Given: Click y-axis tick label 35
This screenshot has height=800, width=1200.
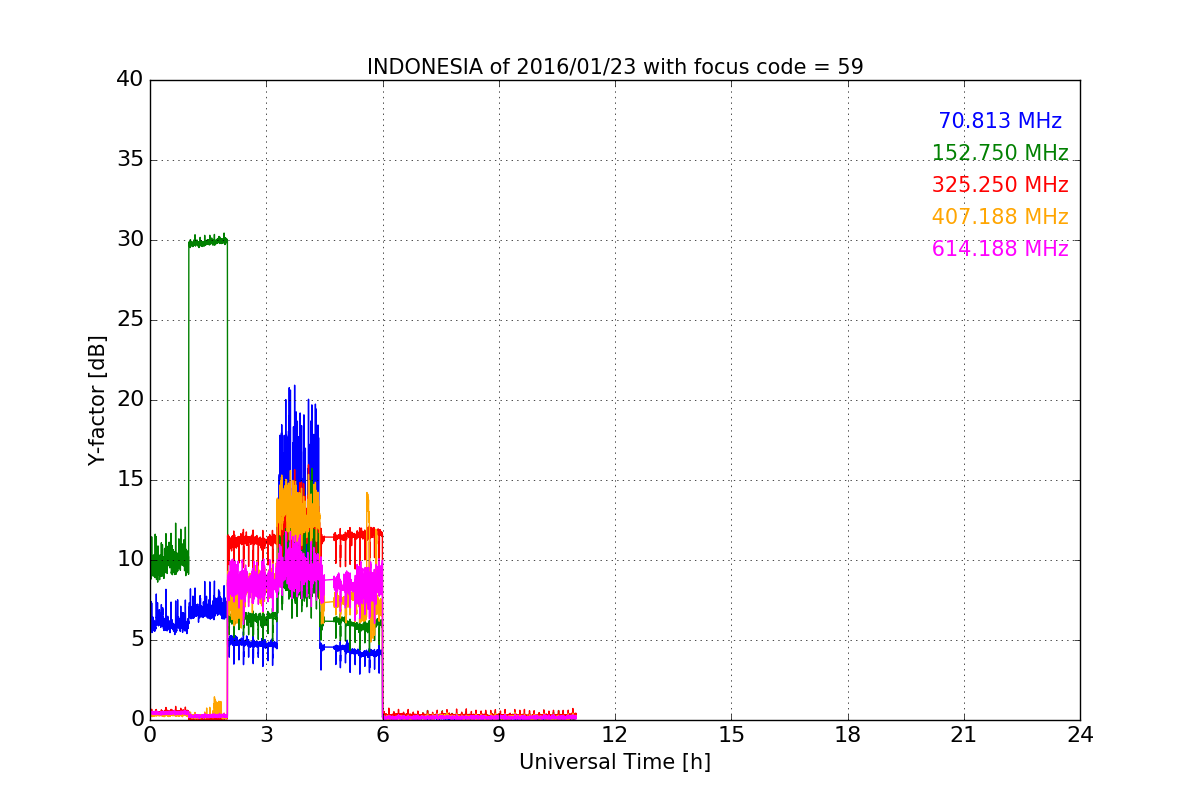Looking at the screenshot, I should (x=130, y=159).
